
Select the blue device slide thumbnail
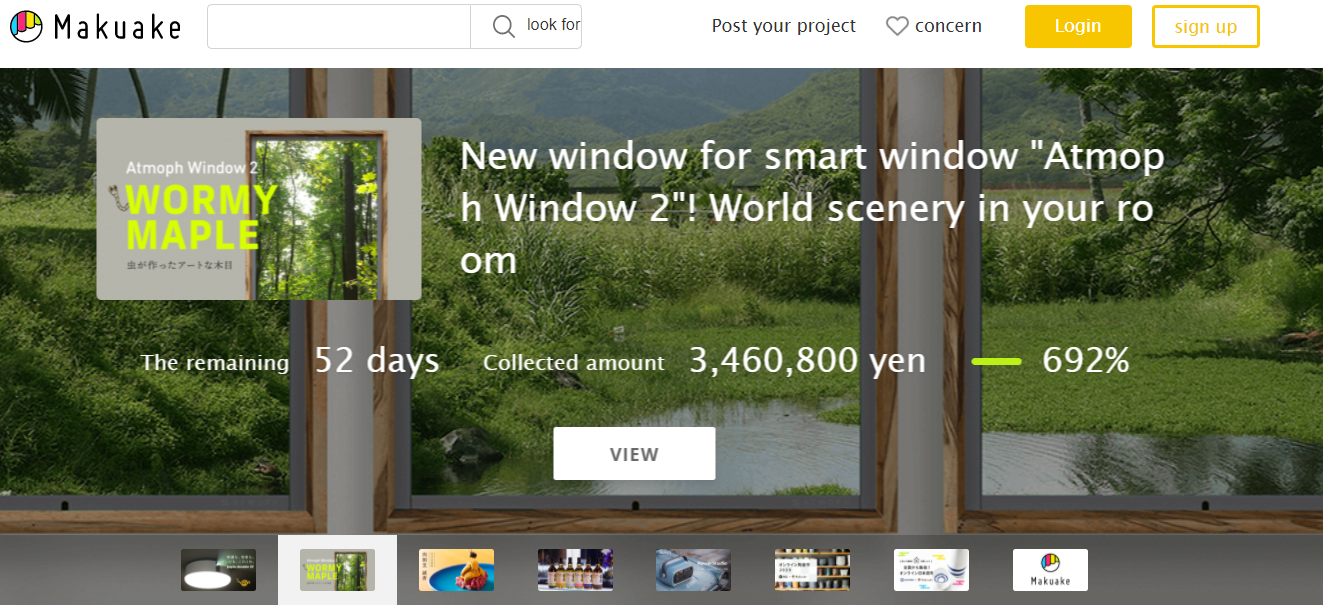[x=693, y=570]
